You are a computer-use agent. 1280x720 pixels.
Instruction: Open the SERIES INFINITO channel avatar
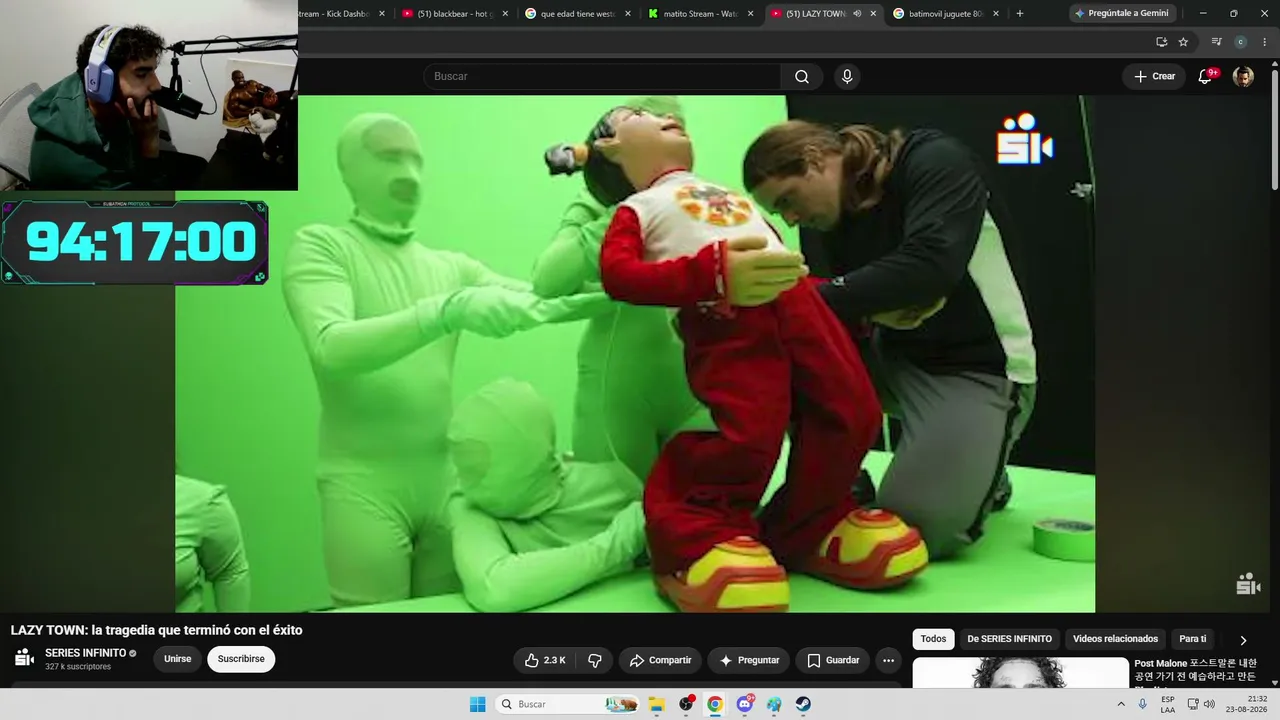24,658
